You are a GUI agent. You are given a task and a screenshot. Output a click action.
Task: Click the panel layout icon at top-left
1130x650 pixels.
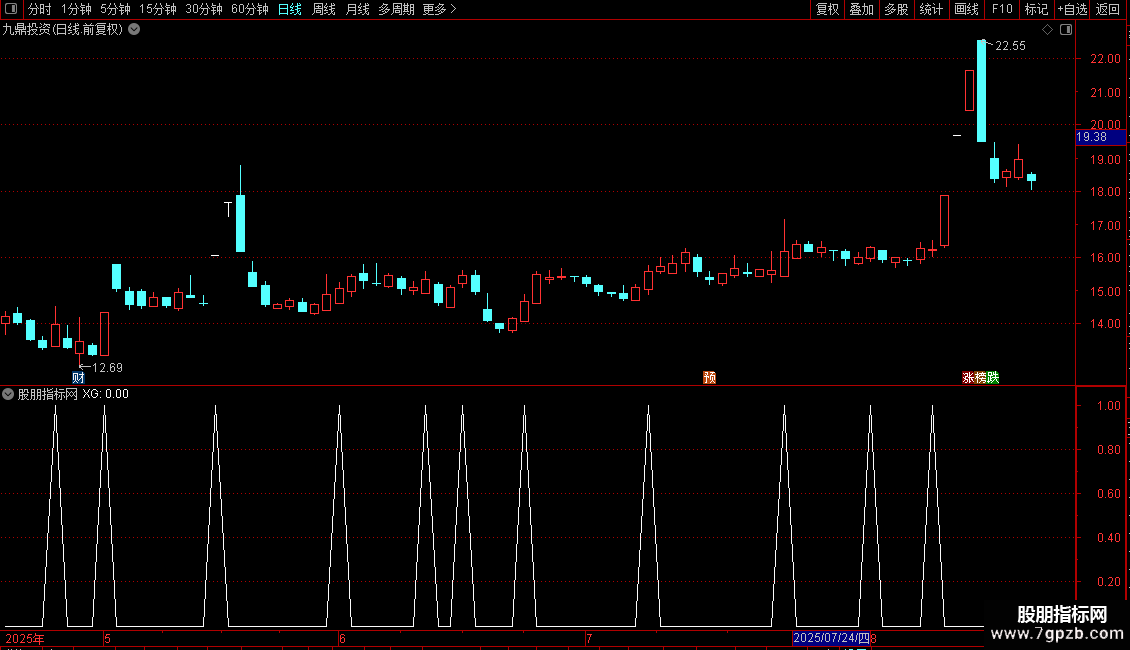(x=11, y=9)
